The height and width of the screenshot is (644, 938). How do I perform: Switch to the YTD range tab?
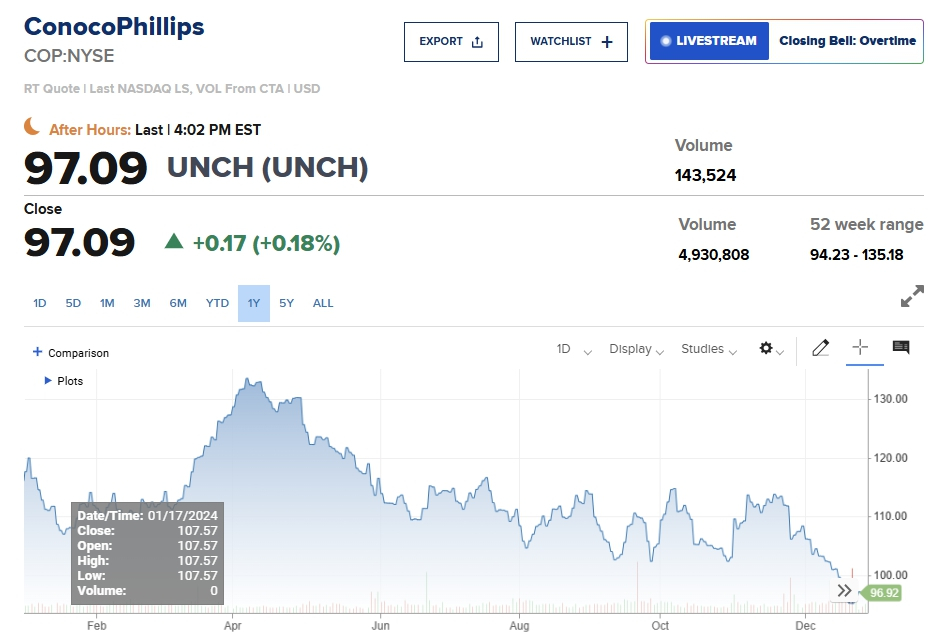pos(217,303)
